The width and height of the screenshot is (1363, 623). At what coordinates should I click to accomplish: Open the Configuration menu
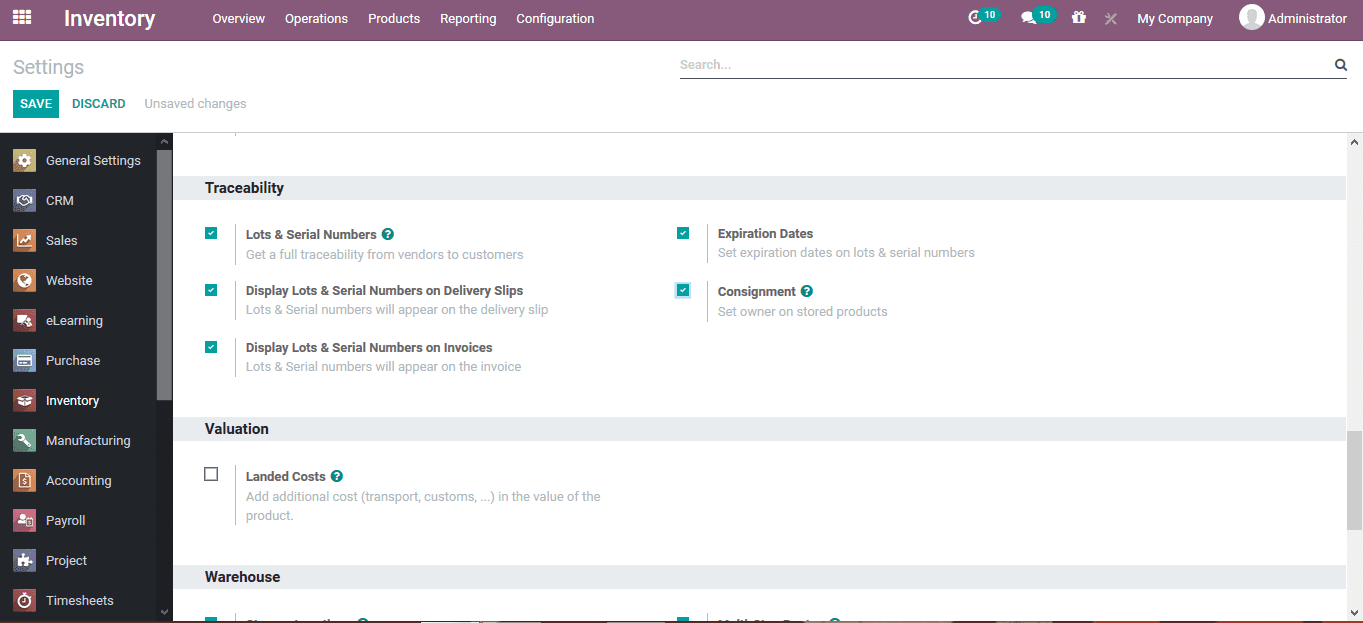pyautogui.click(x=555, y=18)
